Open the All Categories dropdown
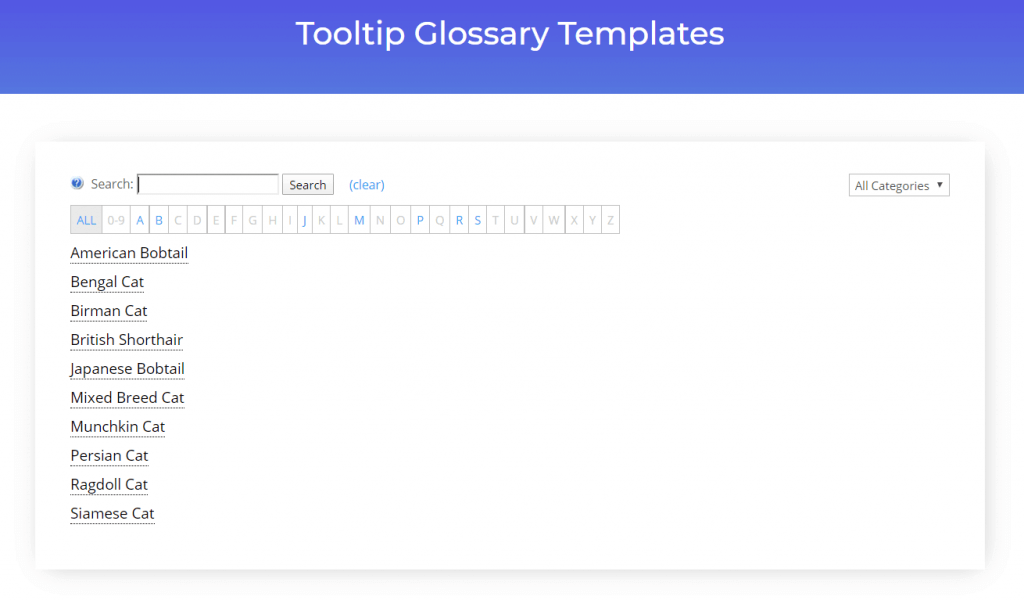 pyautogui.click(x=897, y=184)
